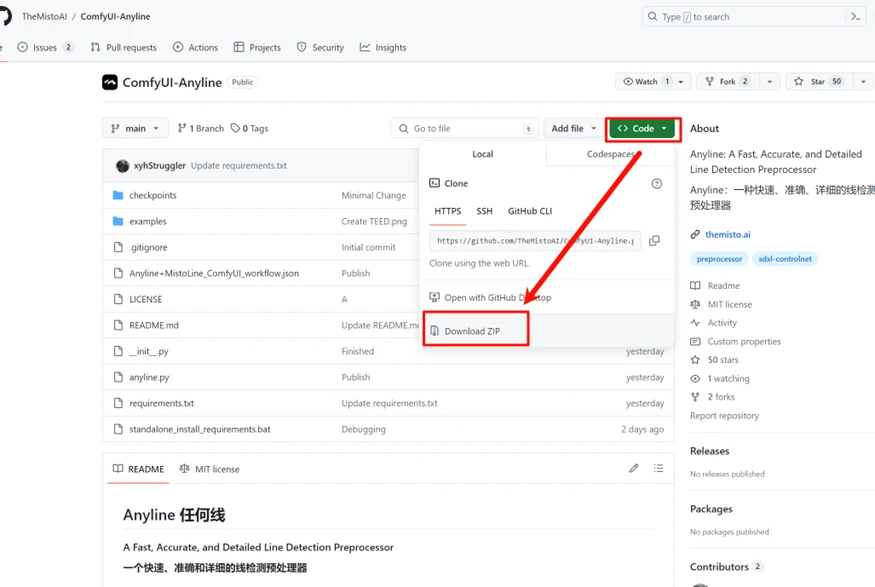Open the examples folder

[x=147, y=222]
